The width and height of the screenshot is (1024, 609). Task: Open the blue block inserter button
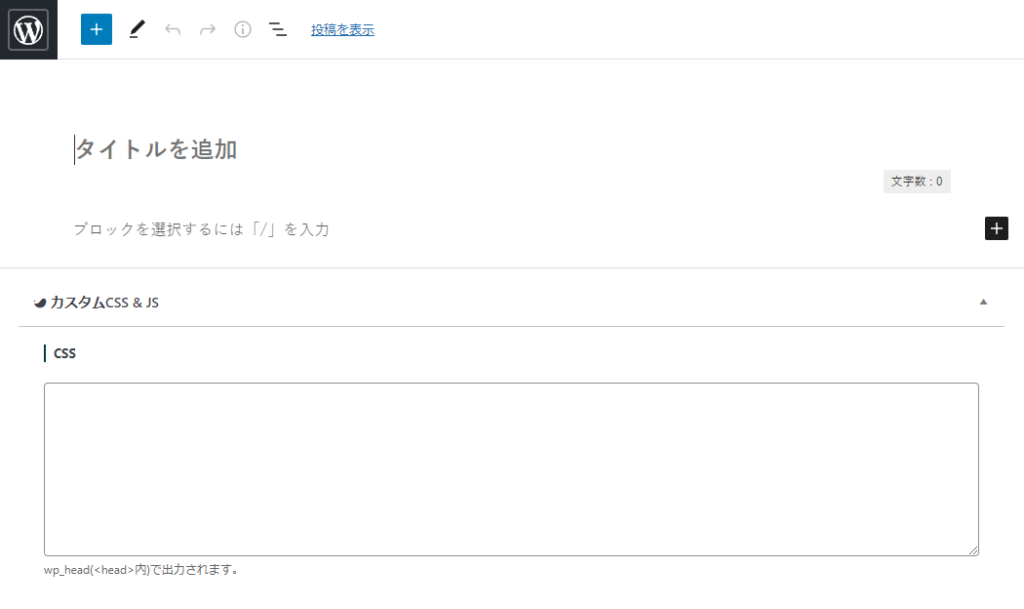coord(96,30)
